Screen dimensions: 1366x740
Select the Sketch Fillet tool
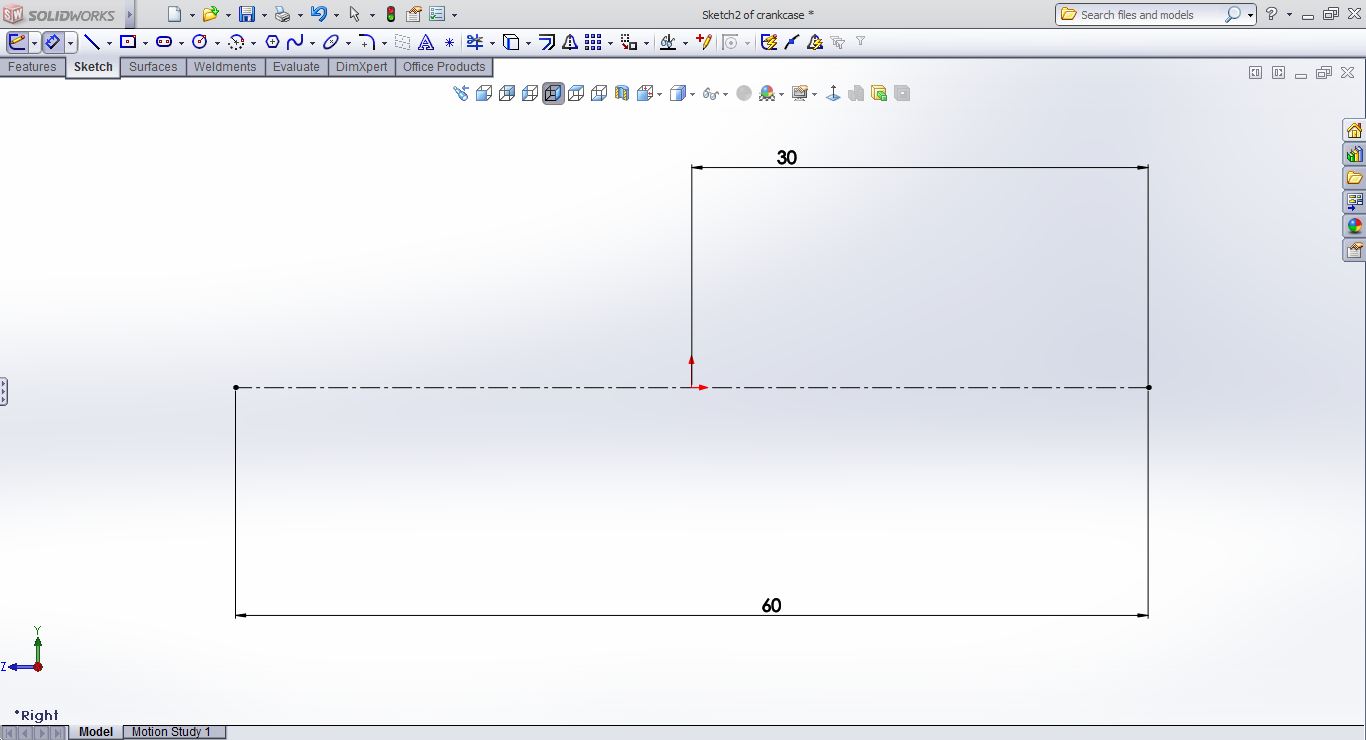[366, 41]
